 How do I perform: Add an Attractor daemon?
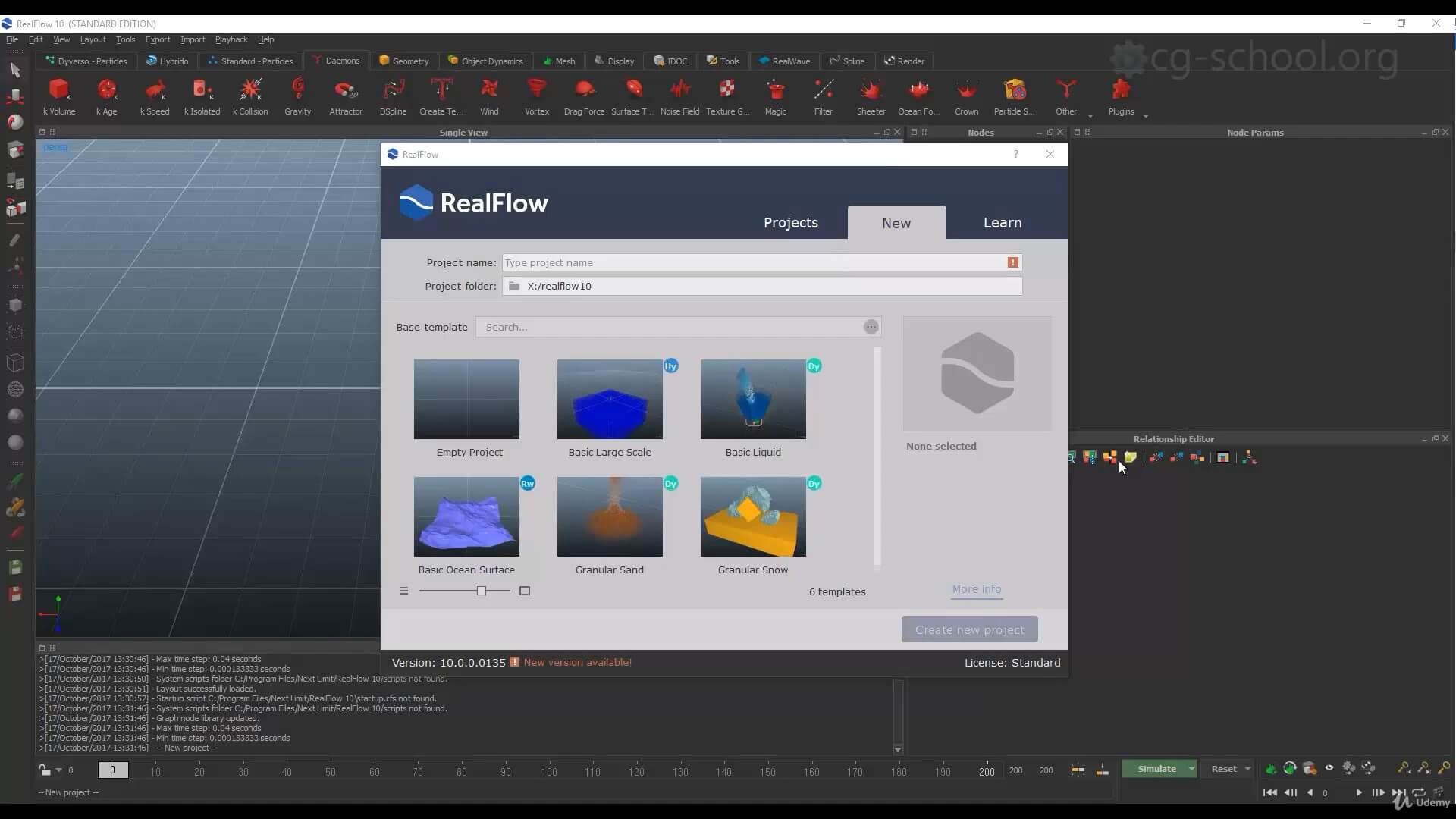346,96
